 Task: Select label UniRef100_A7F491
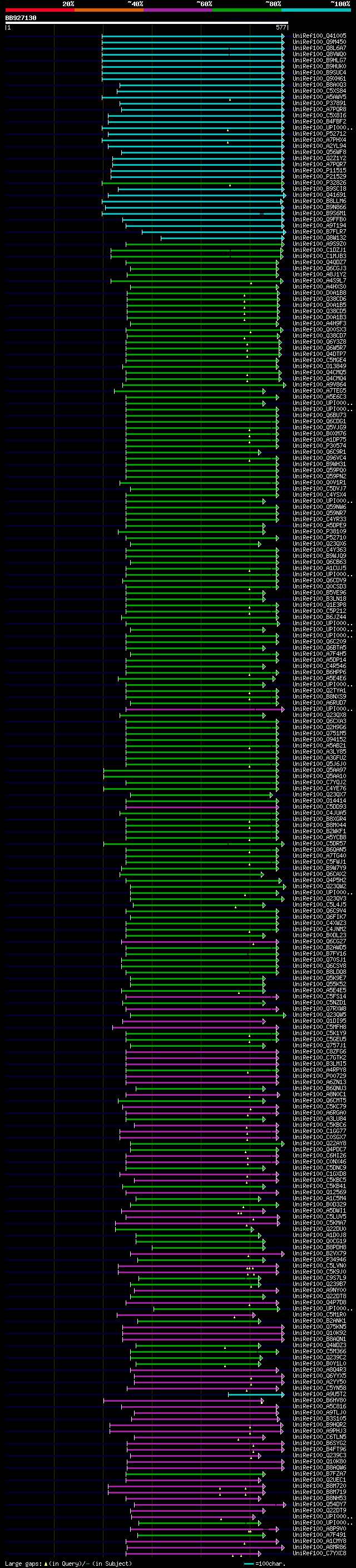pyautogui.click(x=319, y=1535)
